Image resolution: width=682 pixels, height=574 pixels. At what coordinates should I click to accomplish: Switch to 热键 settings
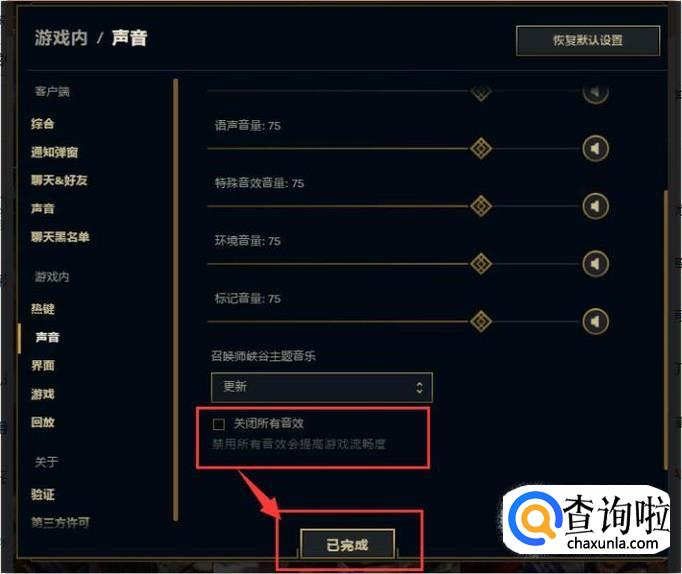pyautogui.click(x=43, y=309)
